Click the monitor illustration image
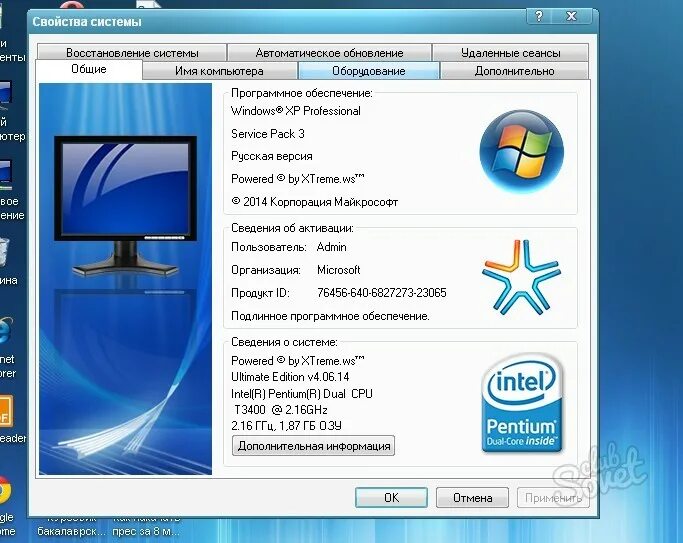The height and width of the screenshot is (543, 683). click(x=125, y=207)
